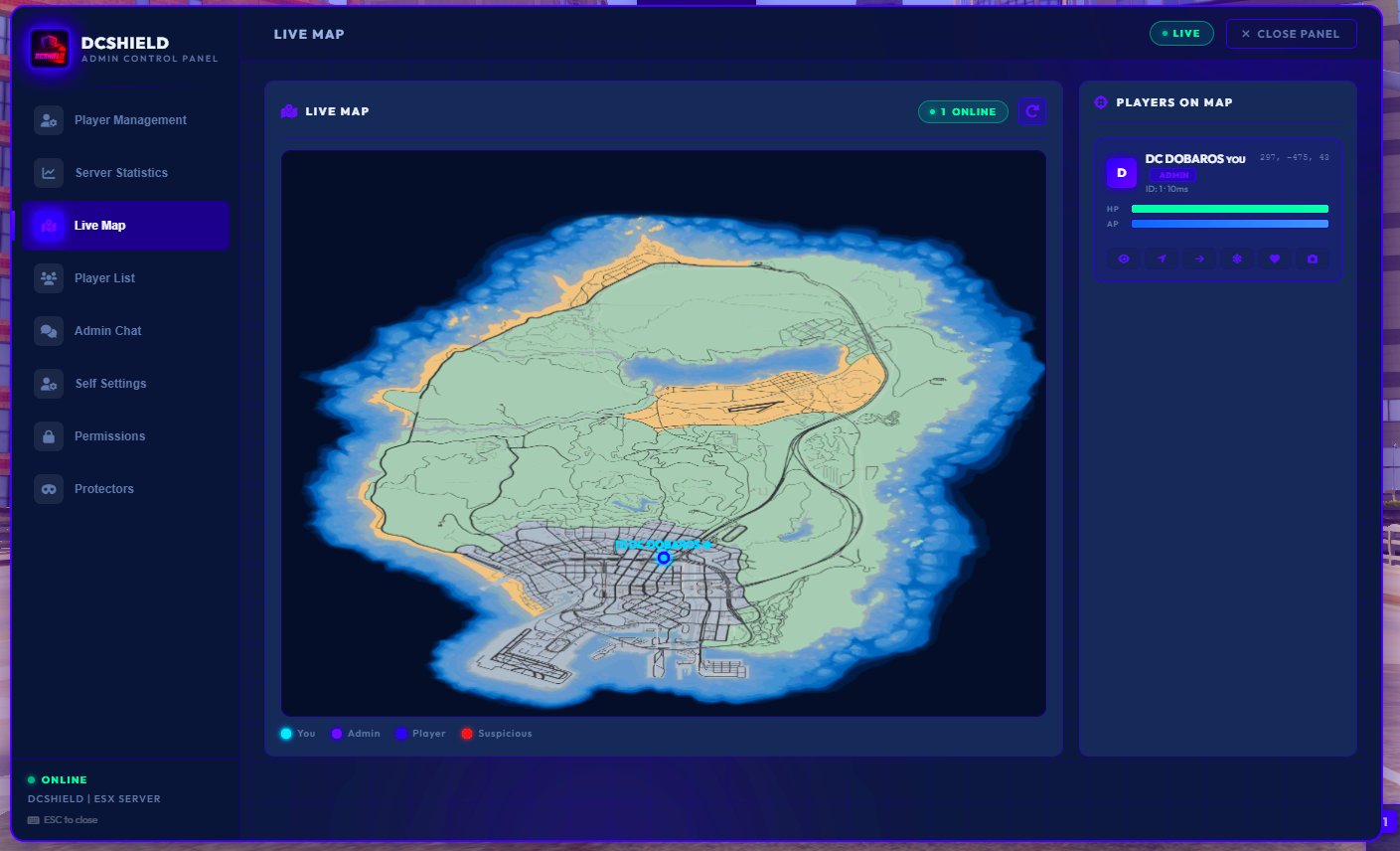1400x851 pixels.
Task: Navigate to Self Settings
Action: pos(126,384)
